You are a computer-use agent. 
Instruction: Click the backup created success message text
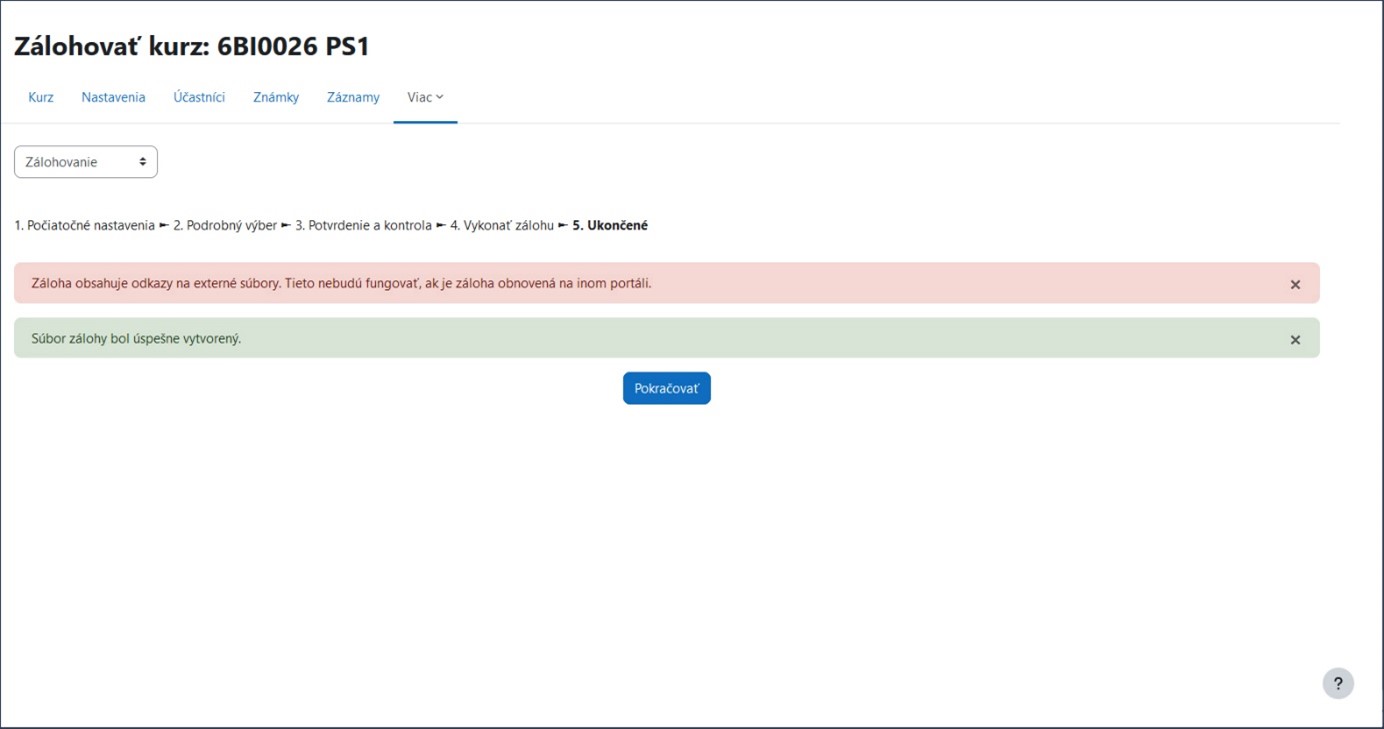pos(136,339)
